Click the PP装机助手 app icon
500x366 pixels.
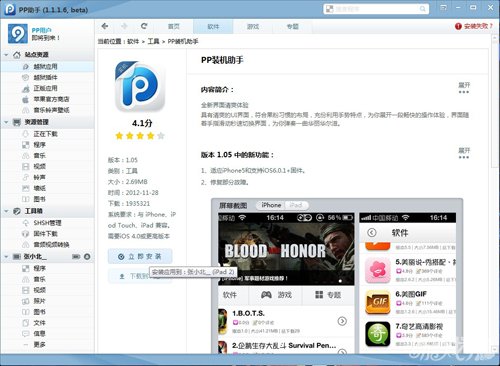[140, 86]
